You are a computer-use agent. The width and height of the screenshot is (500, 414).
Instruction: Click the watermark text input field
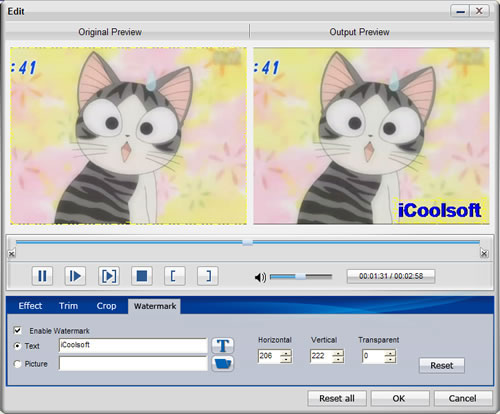click(133, 346)
